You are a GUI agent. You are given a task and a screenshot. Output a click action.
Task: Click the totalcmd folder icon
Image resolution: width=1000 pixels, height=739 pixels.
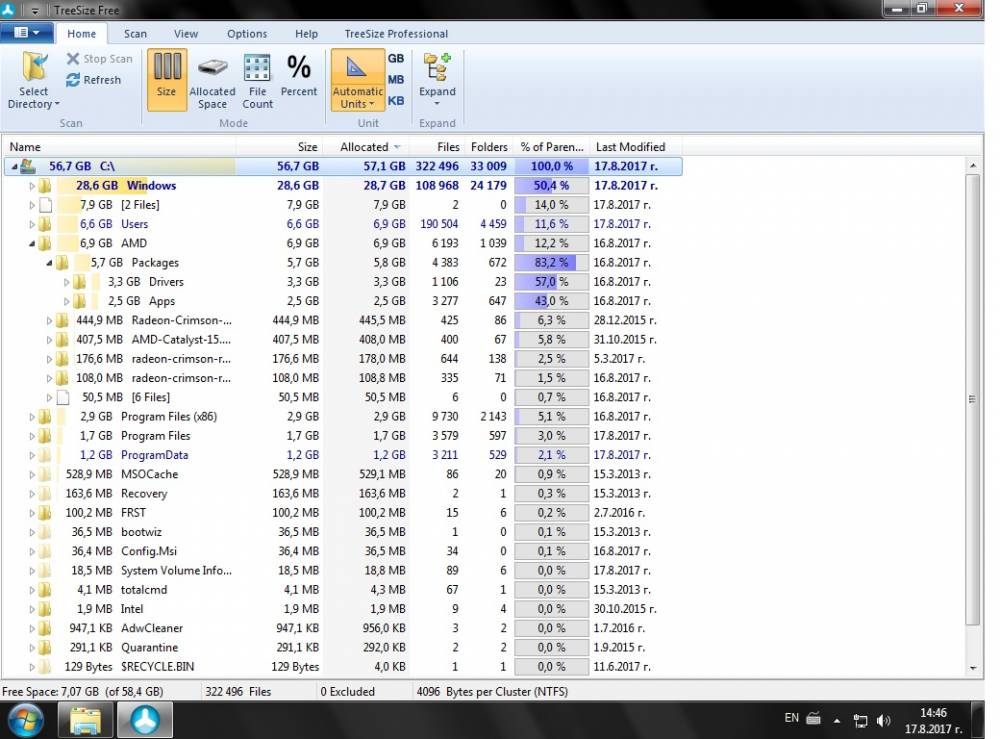click(45, 590)
